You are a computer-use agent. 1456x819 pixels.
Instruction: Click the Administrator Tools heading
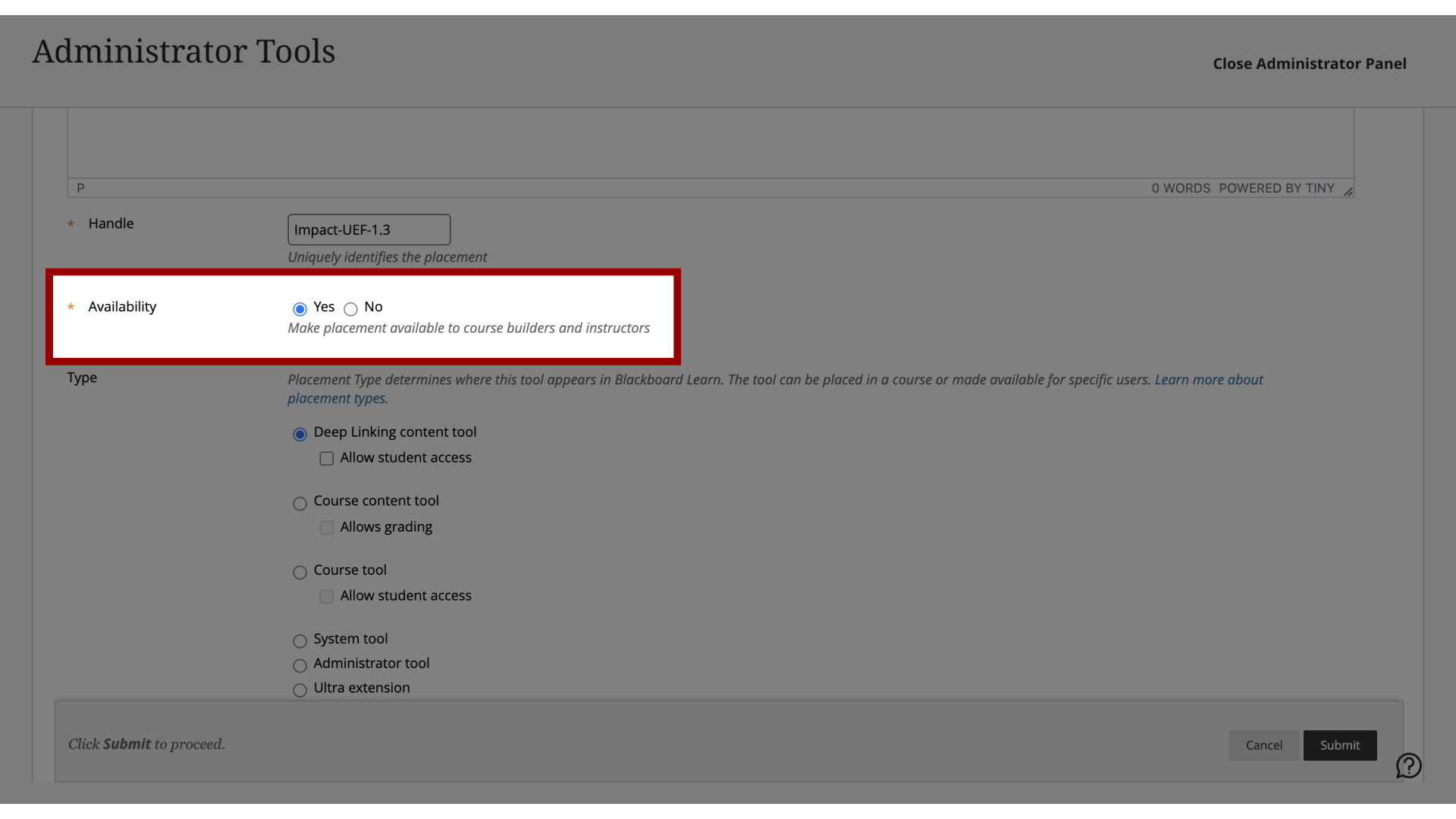[184, 52]
